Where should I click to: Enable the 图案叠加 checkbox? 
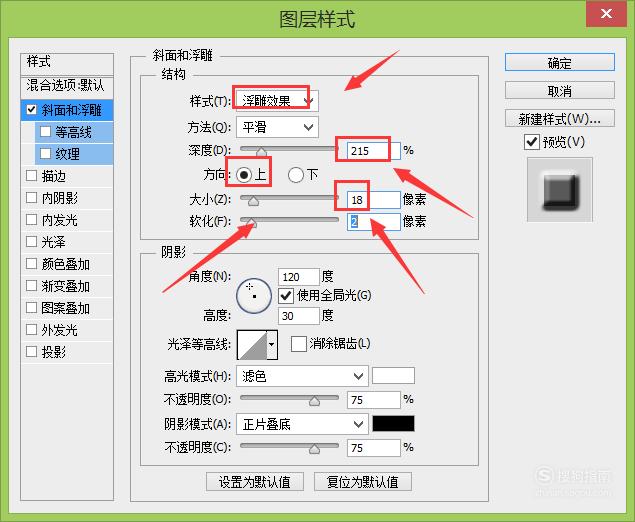pyautogui.click(x=32, y=307)
